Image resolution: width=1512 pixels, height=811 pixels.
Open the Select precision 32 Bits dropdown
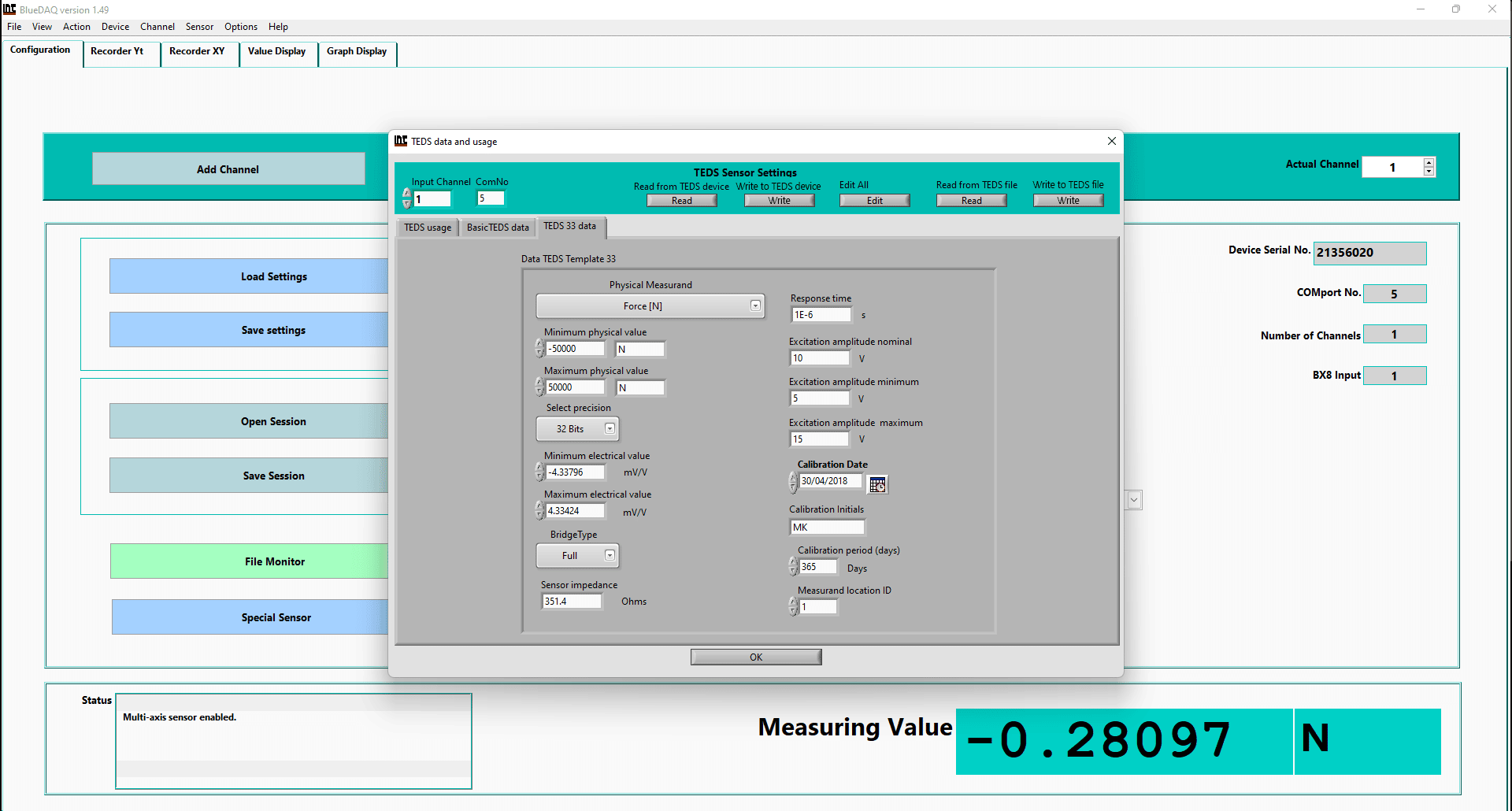(609, 428)
